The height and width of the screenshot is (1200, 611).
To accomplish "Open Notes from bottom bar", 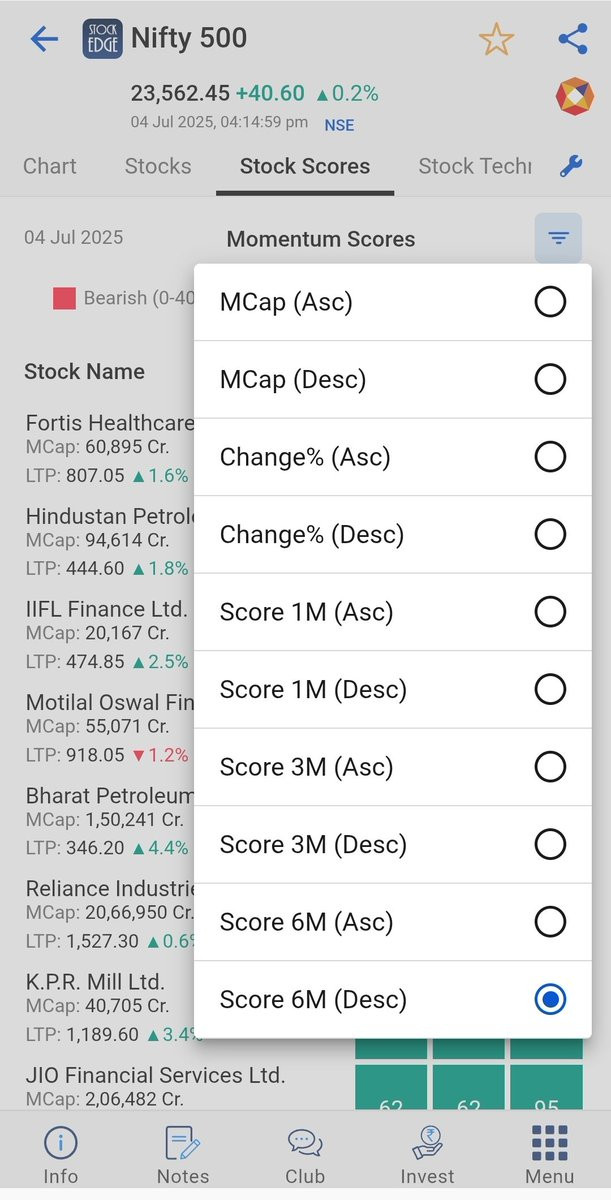I will tap(183, 1143).
